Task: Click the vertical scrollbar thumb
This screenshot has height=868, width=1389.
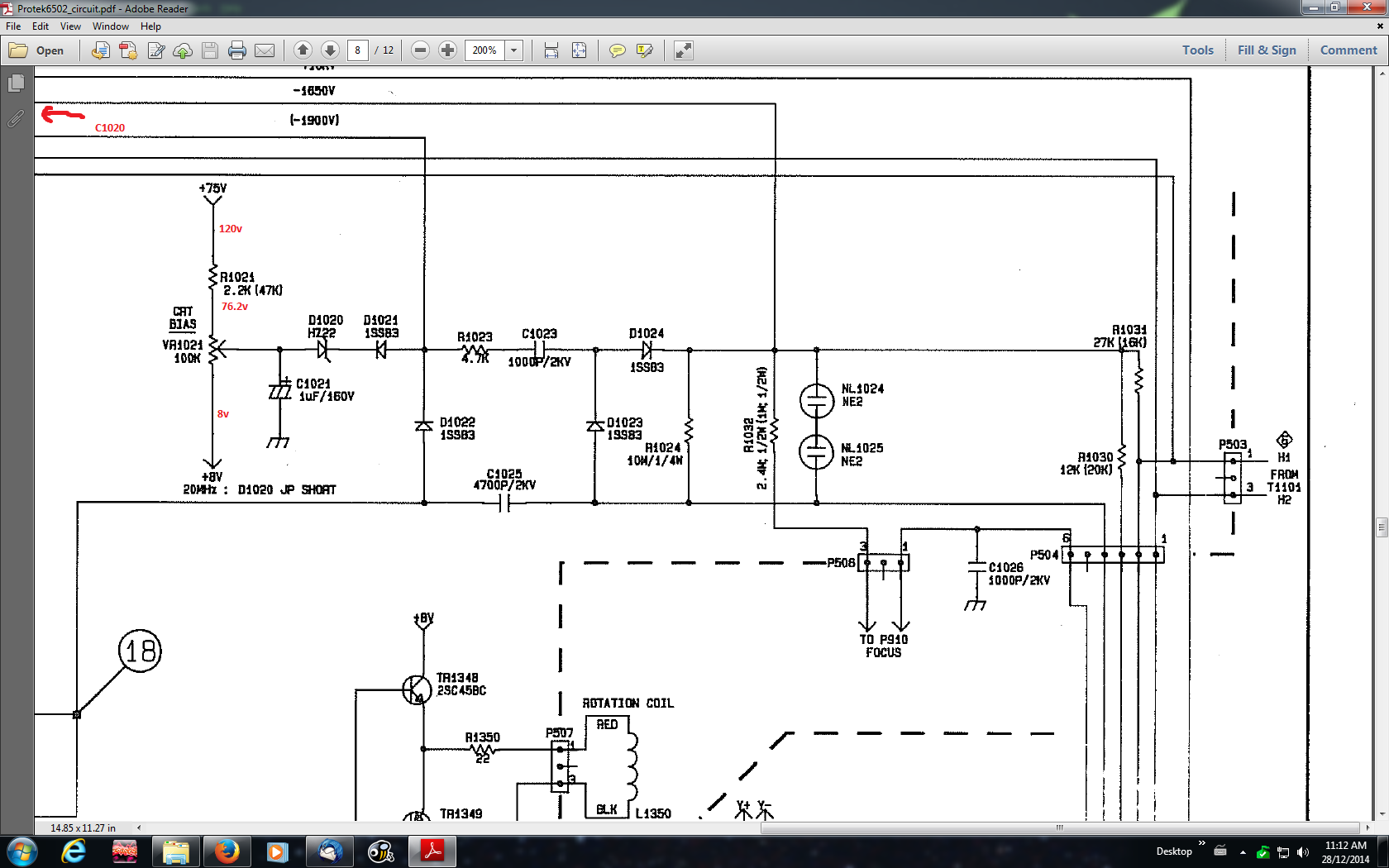Action: tap(1382, 527)
